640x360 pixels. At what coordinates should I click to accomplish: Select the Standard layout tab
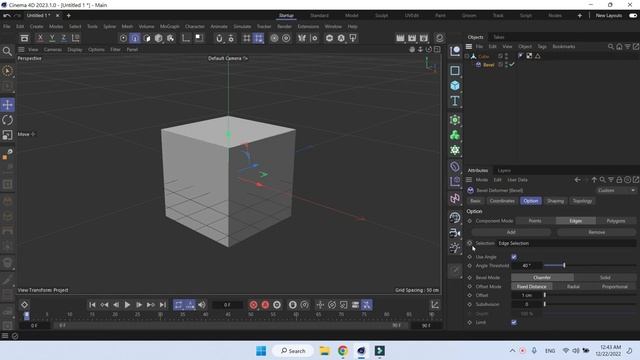[319, 16]
